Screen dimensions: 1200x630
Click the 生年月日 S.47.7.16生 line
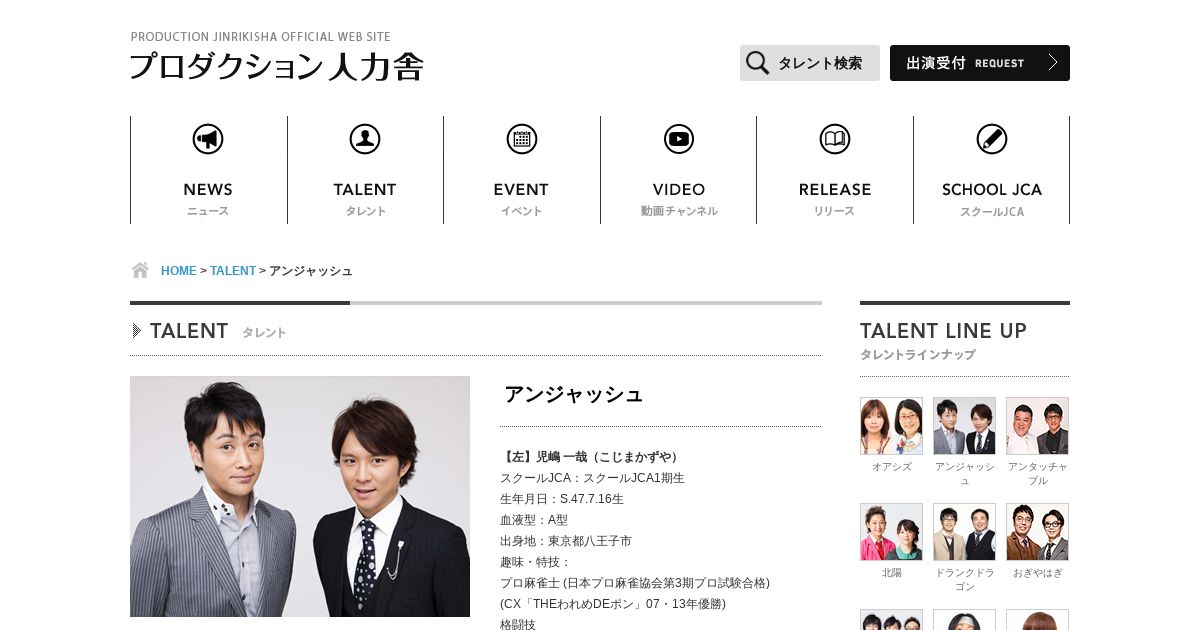pyautogui.click(x=562, y=499)
